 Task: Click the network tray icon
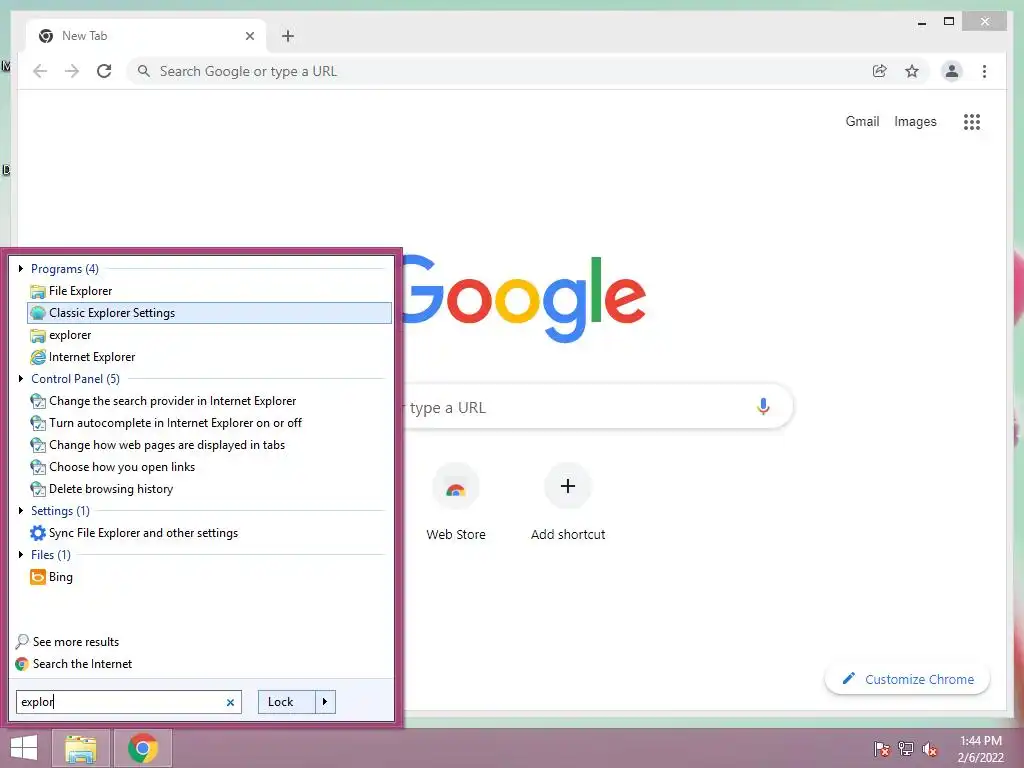pyautogui.click(x=906, y=749)
